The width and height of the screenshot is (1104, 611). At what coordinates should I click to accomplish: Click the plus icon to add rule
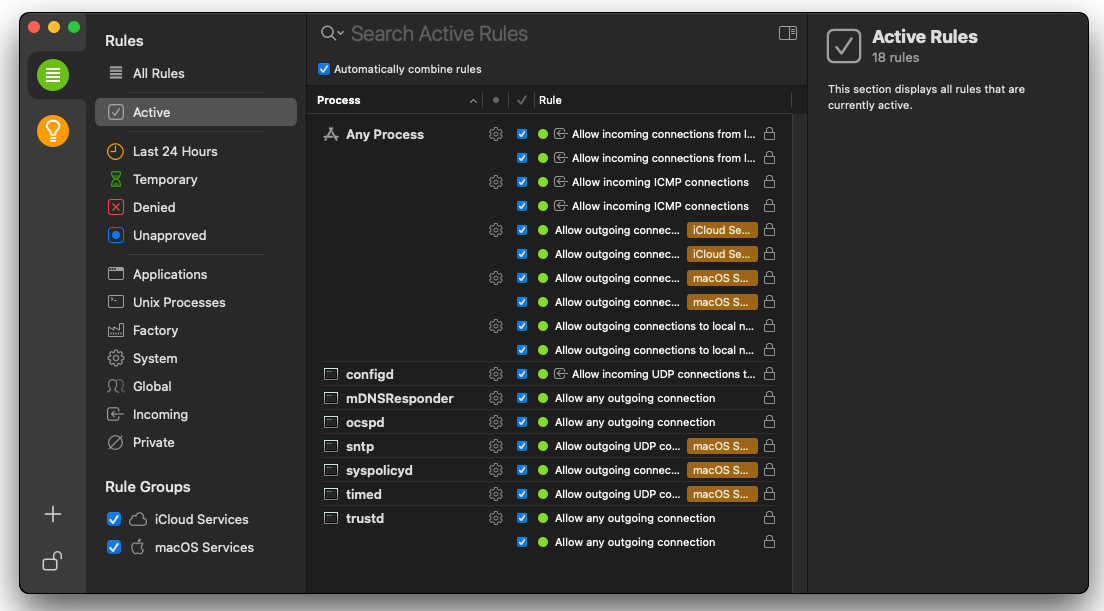(53, 514)
